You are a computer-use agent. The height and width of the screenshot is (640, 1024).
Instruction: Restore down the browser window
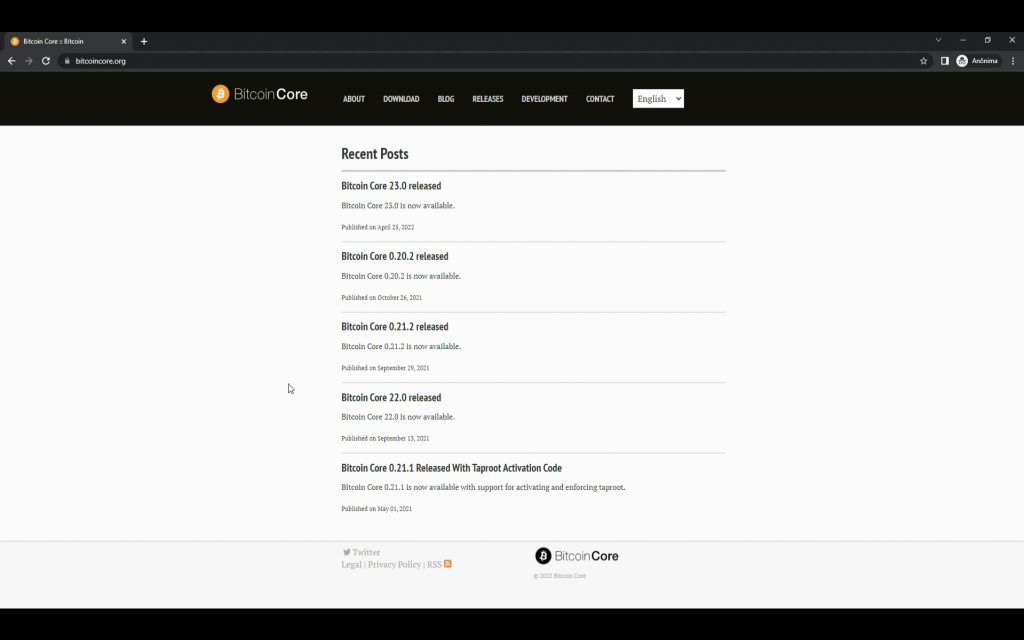tap(987, 40)
